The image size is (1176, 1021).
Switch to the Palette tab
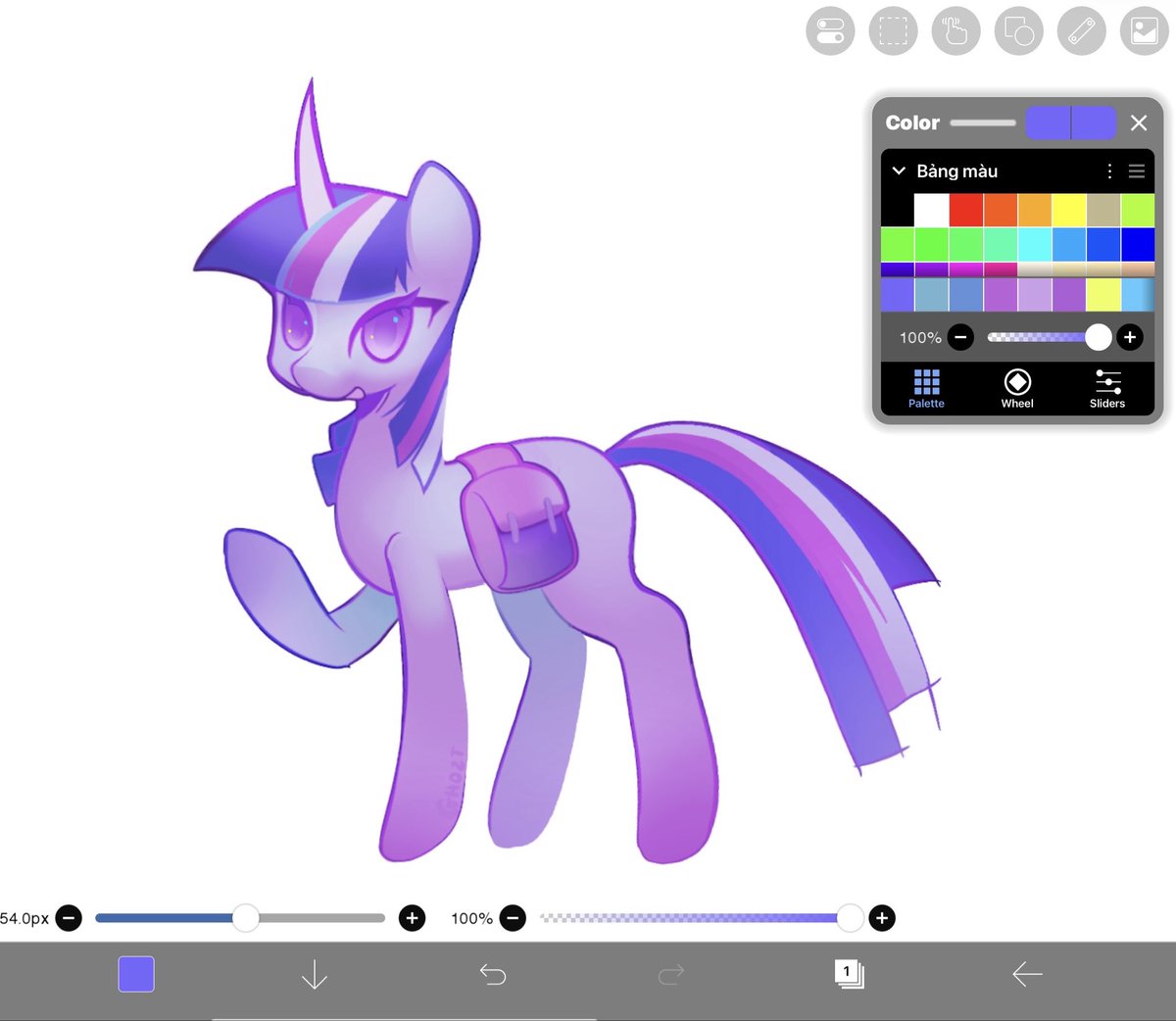coord(926,389)
